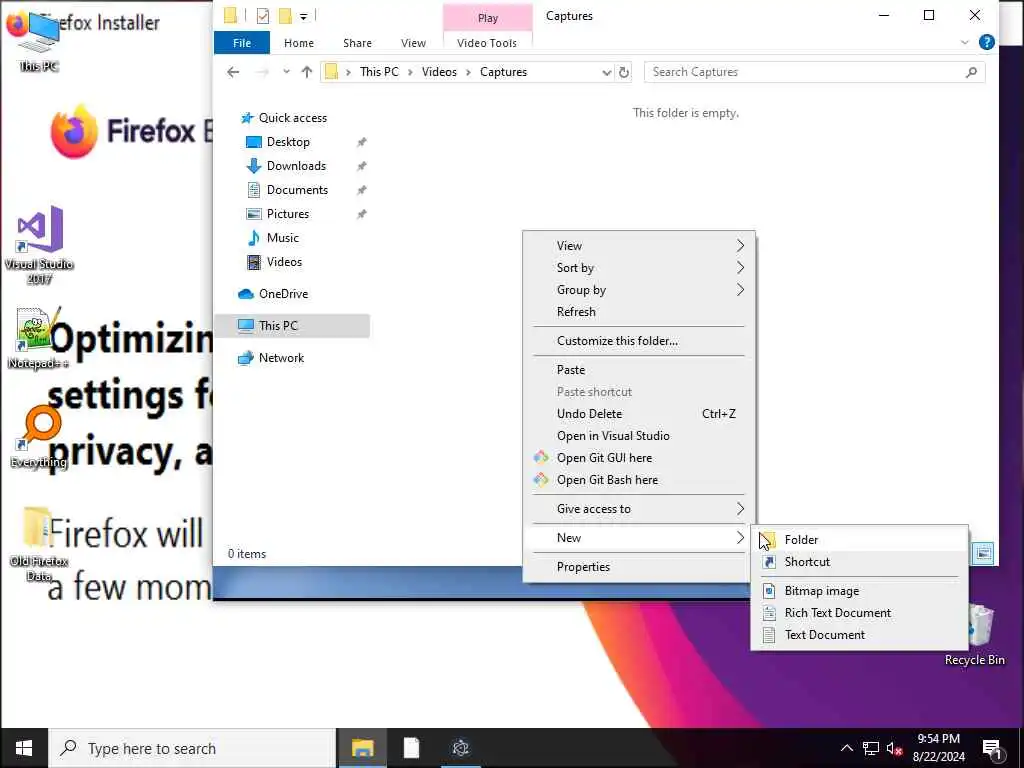Expand the Group by submenu arrow

pyautogui.click(x=740, y=290)
